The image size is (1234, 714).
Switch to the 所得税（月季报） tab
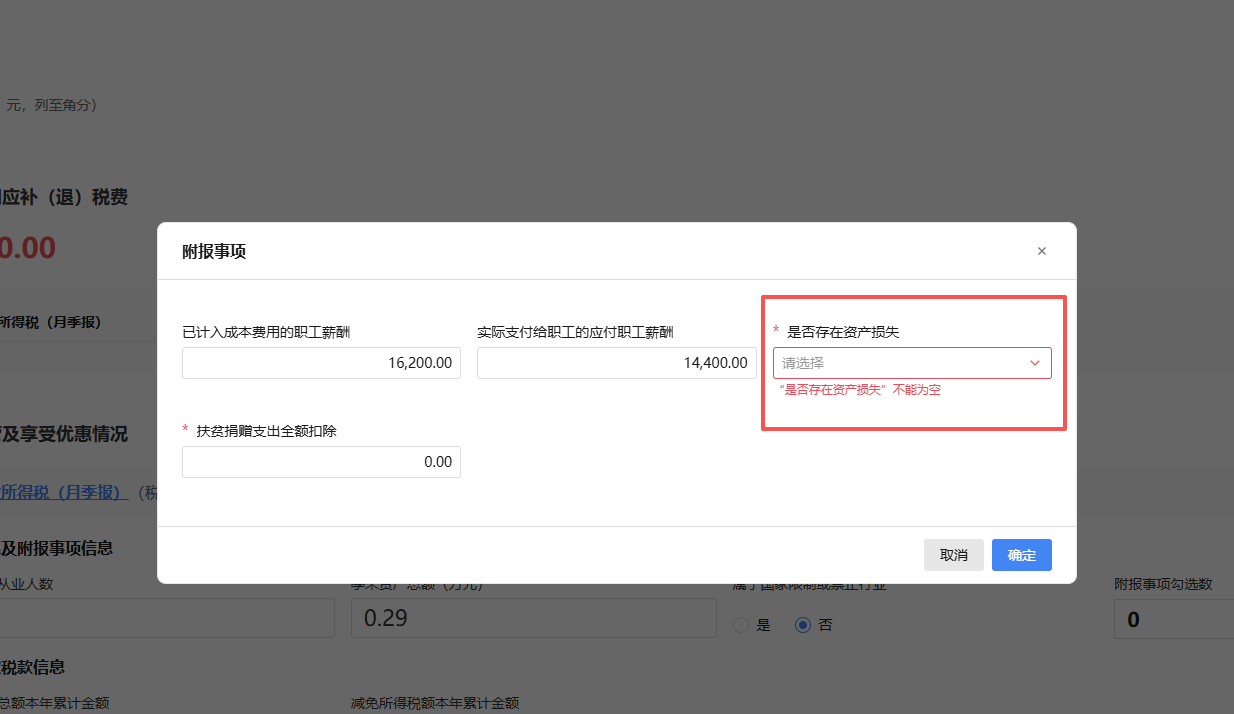click(50, 322)
